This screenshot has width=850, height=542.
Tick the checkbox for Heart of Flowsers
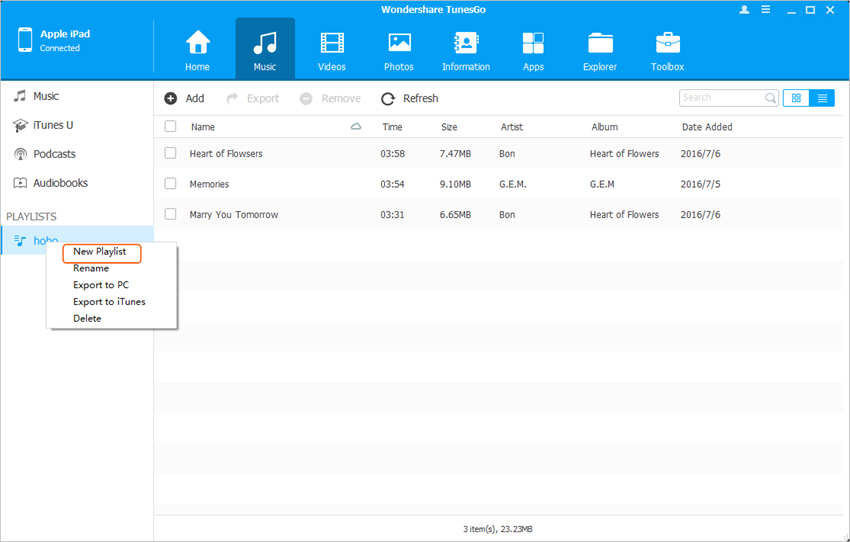(x=170, y=153)
